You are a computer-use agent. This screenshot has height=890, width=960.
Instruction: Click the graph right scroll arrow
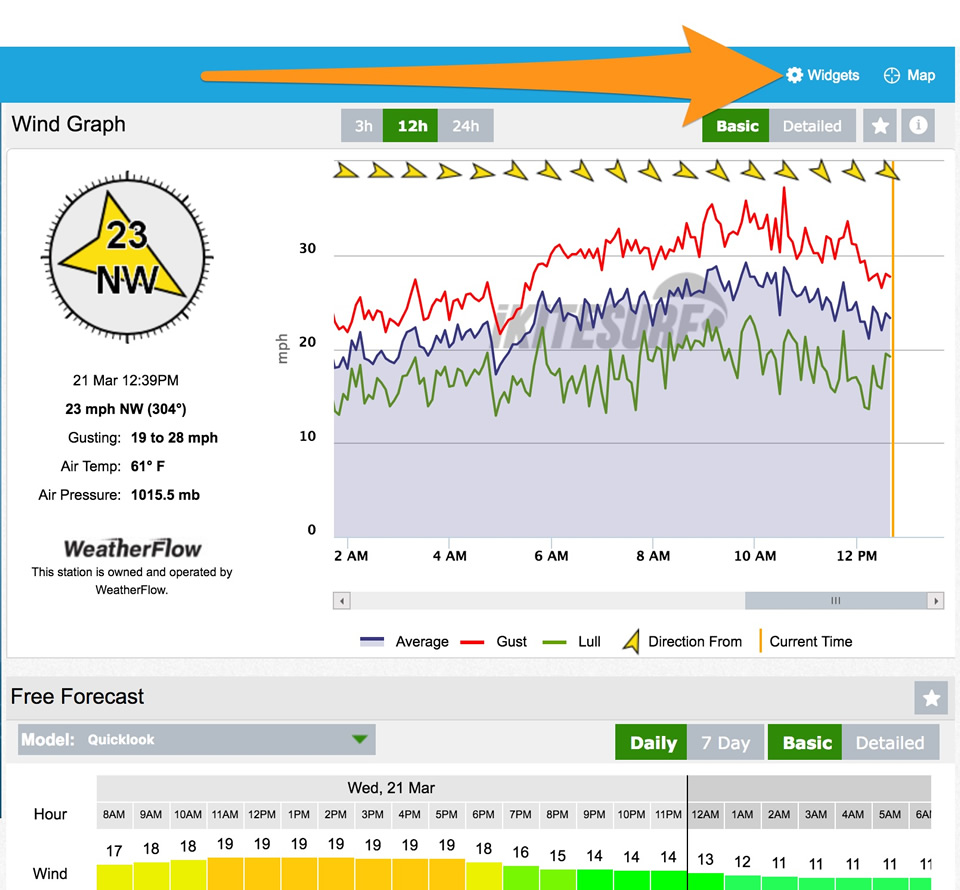(x=936, y=600)
